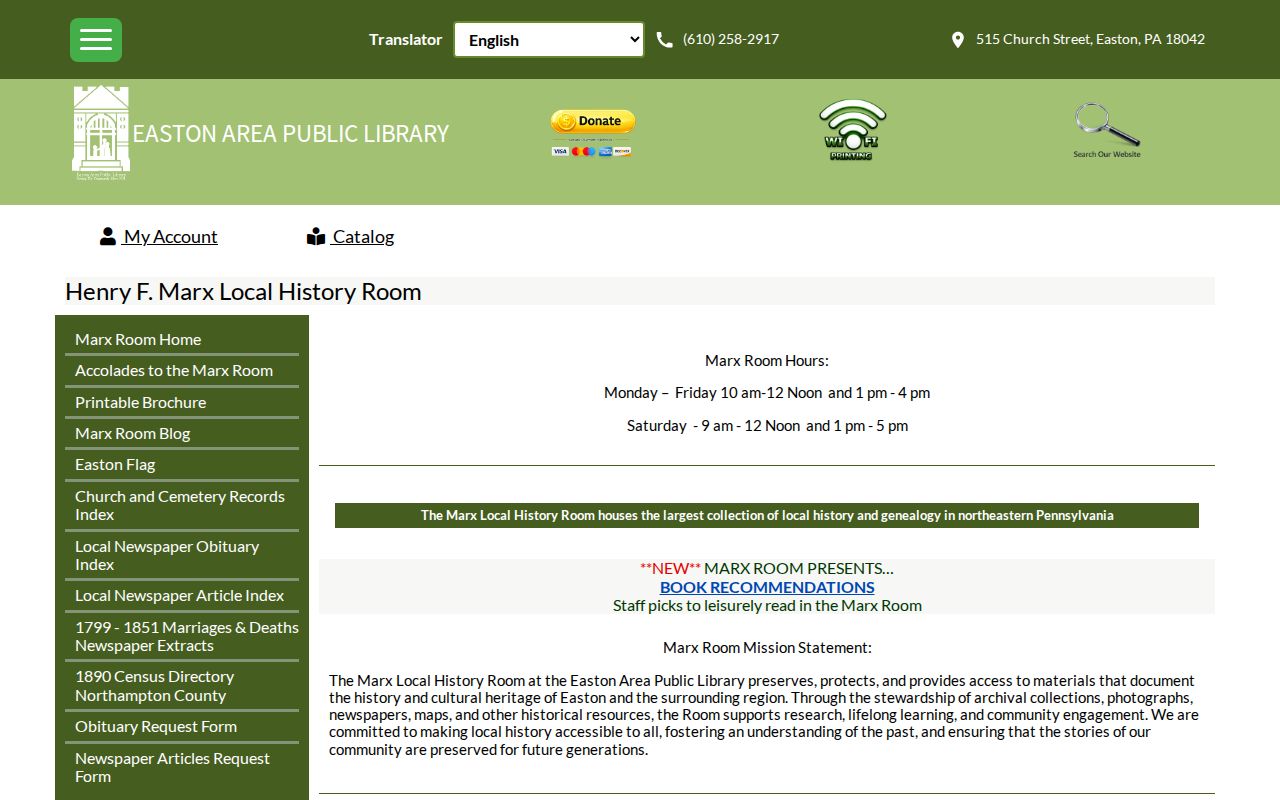Viewport: 1280px width, 800px height.
Task: Click the Saturday hours line
Action: [x=767, y=426]
